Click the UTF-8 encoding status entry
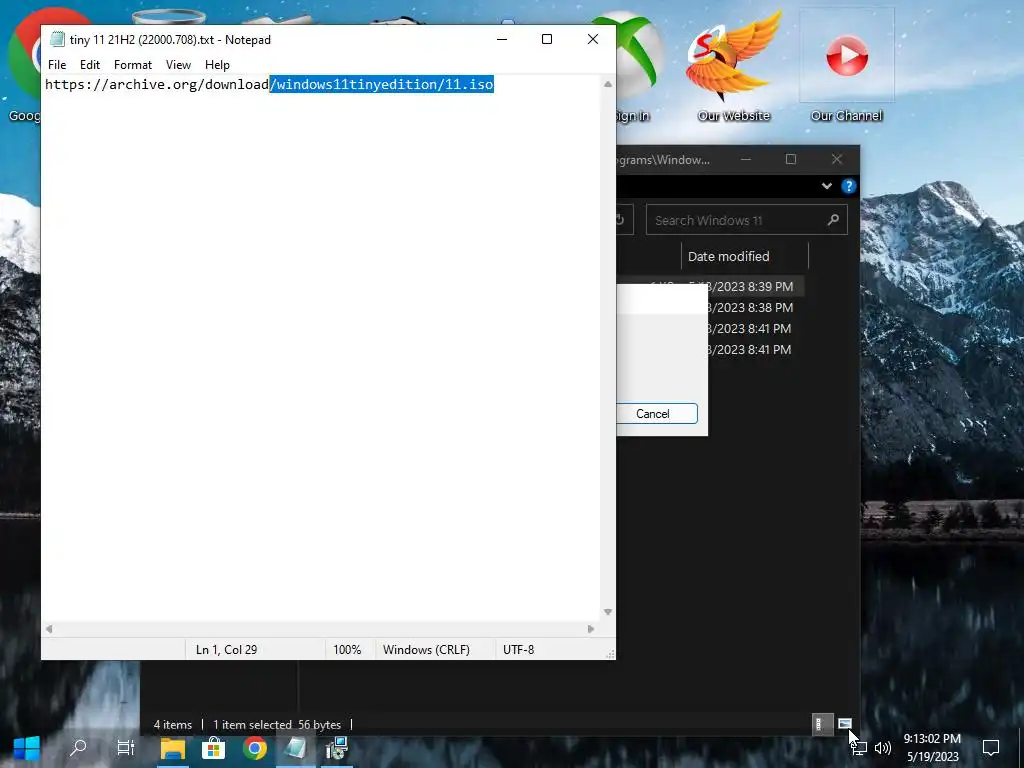1024x768 pixels. pyautogui.click(x=519, y=650)
